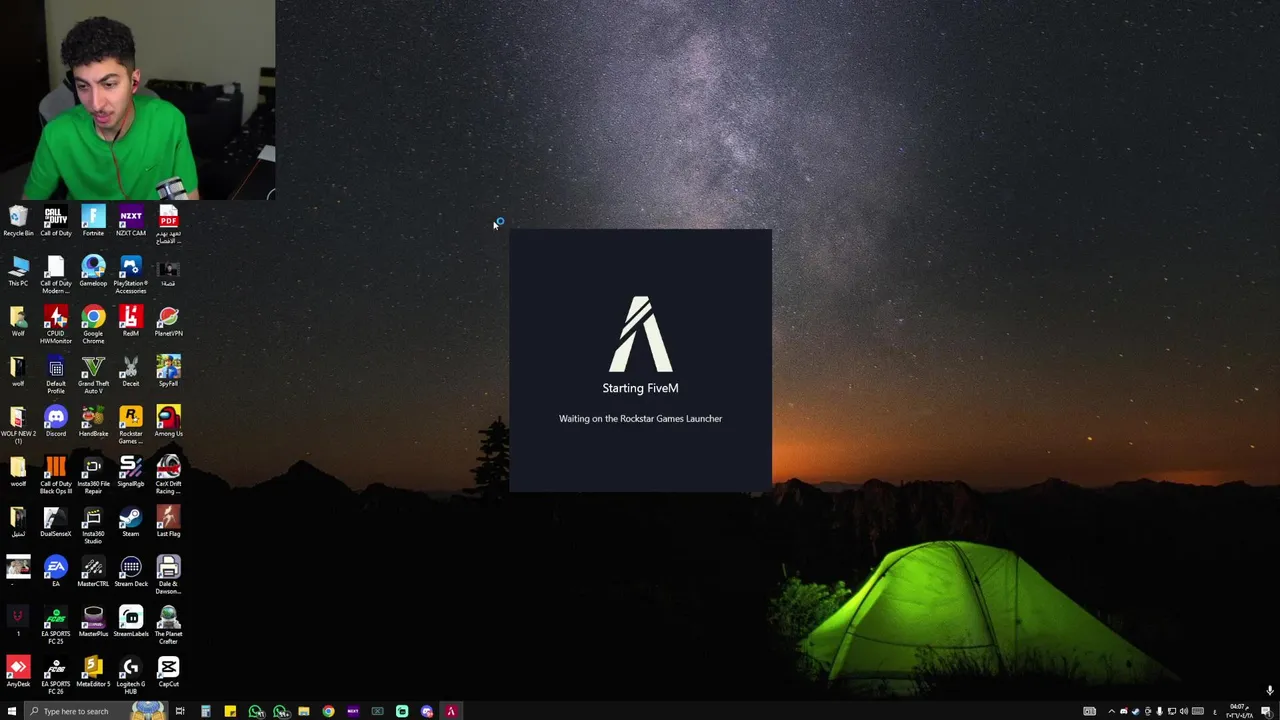Open the WOLF NEW 2 folder

(x=18, y=425)
